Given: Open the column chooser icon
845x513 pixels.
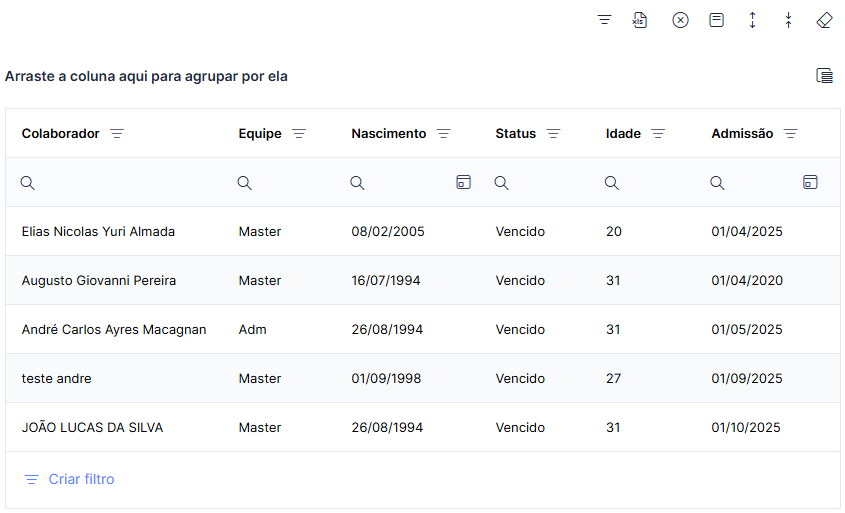Looking at the screenshot, I should (x=825, y=76).
